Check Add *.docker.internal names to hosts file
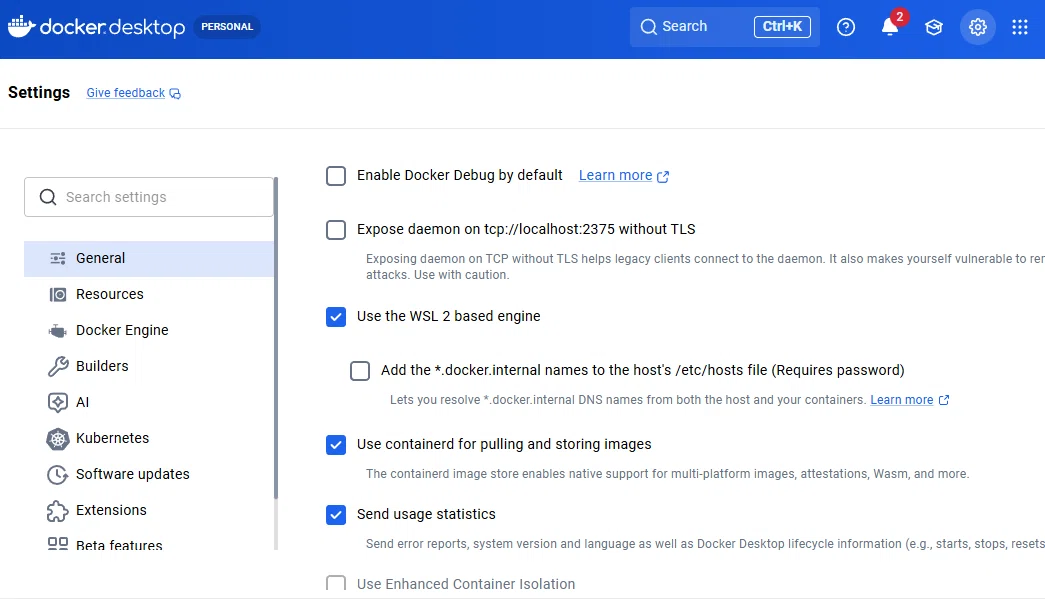The image size is (1045, 599). pos(360,370)
